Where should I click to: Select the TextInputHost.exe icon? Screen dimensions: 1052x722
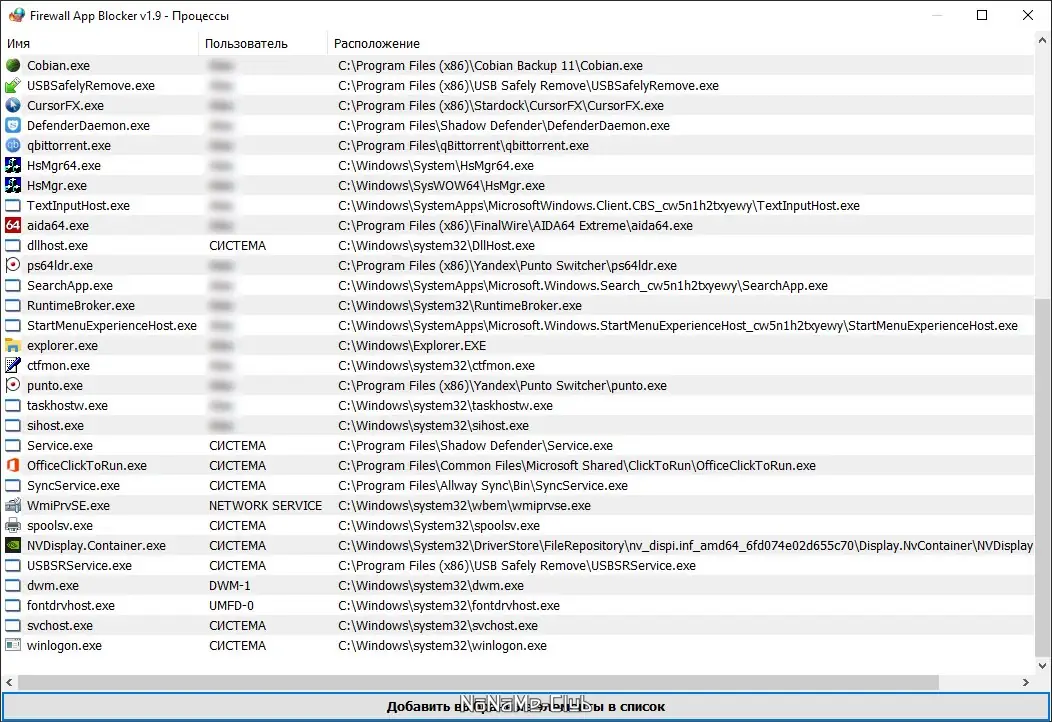tap(13, 205)
